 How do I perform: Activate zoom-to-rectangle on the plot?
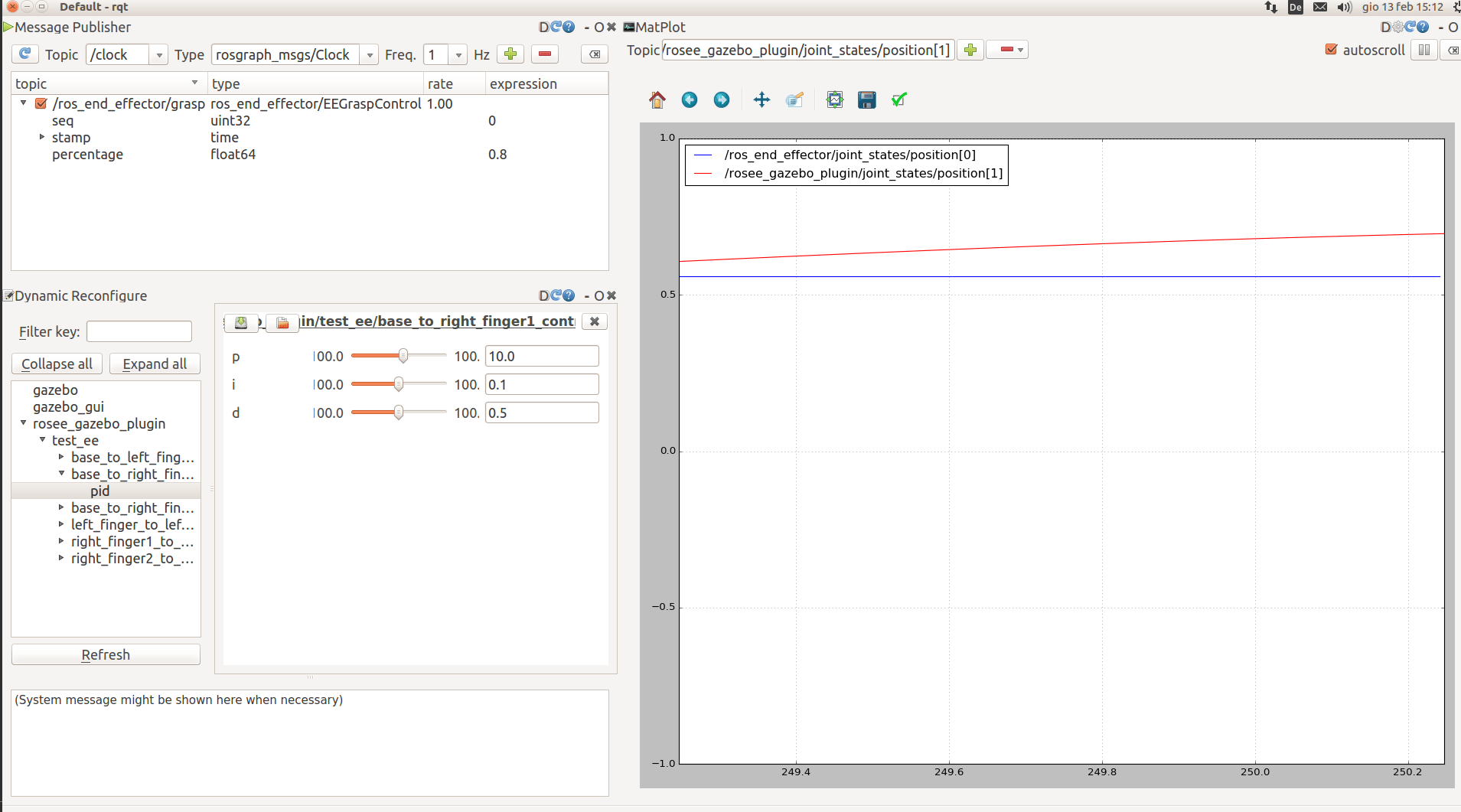coord(794,99)
